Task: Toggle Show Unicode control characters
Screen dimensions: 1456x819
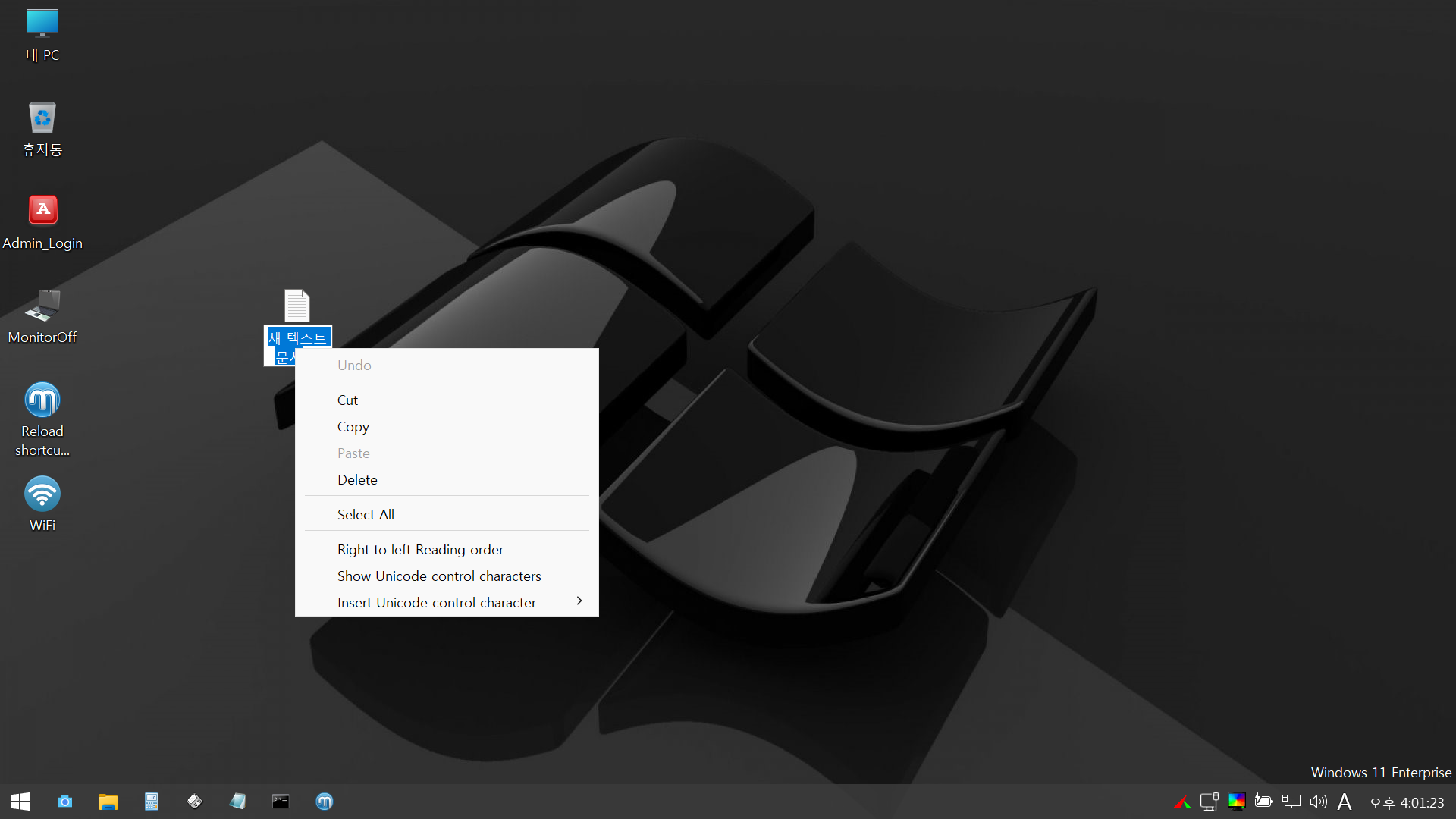Action: tap(439, 576)
